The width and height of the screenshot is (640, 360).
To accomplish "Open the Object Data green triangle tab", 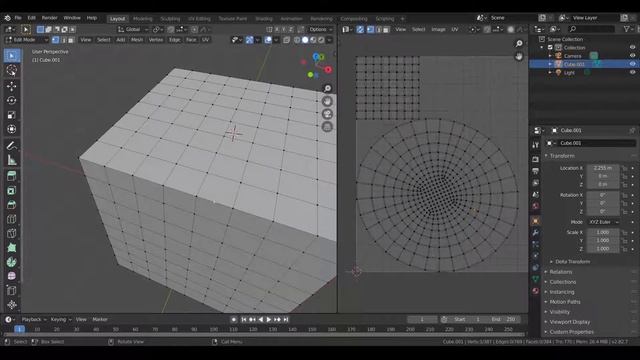I will tap(536, 279).
